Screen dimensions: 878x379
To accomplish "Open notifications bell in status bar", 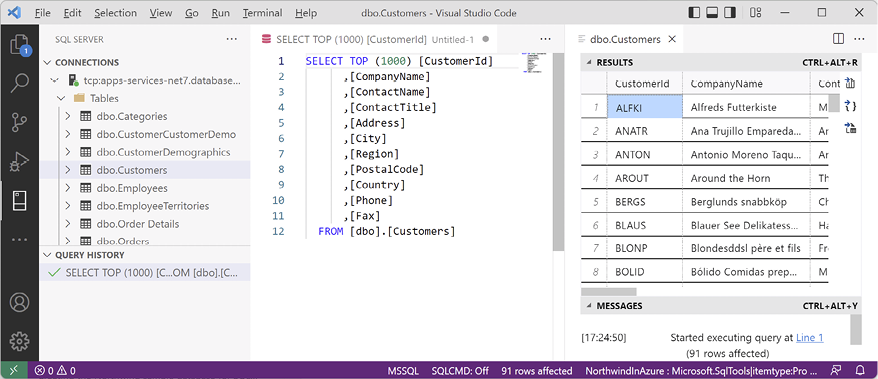I will click(x=860, y=371).
